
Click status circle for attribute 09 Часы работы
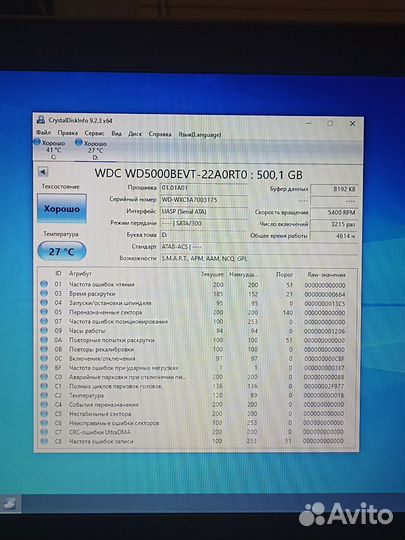click(x=44, y=330)
